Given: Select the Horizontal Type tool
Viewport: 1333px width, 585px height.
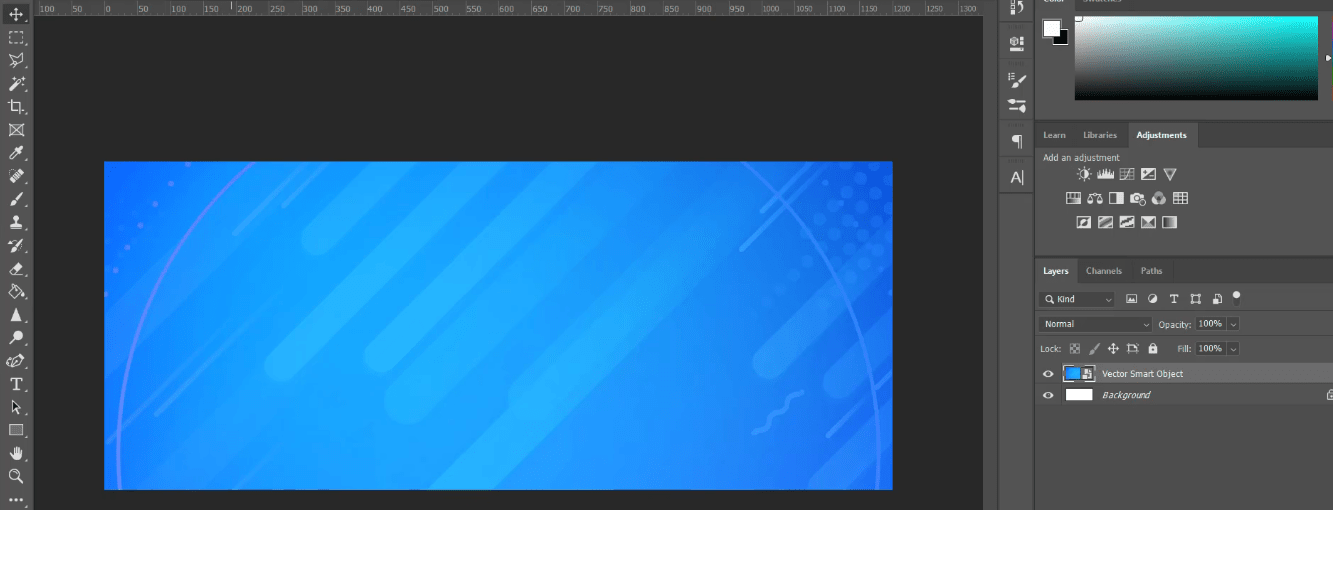Looking at the screenshot, I should click(16, 384).
